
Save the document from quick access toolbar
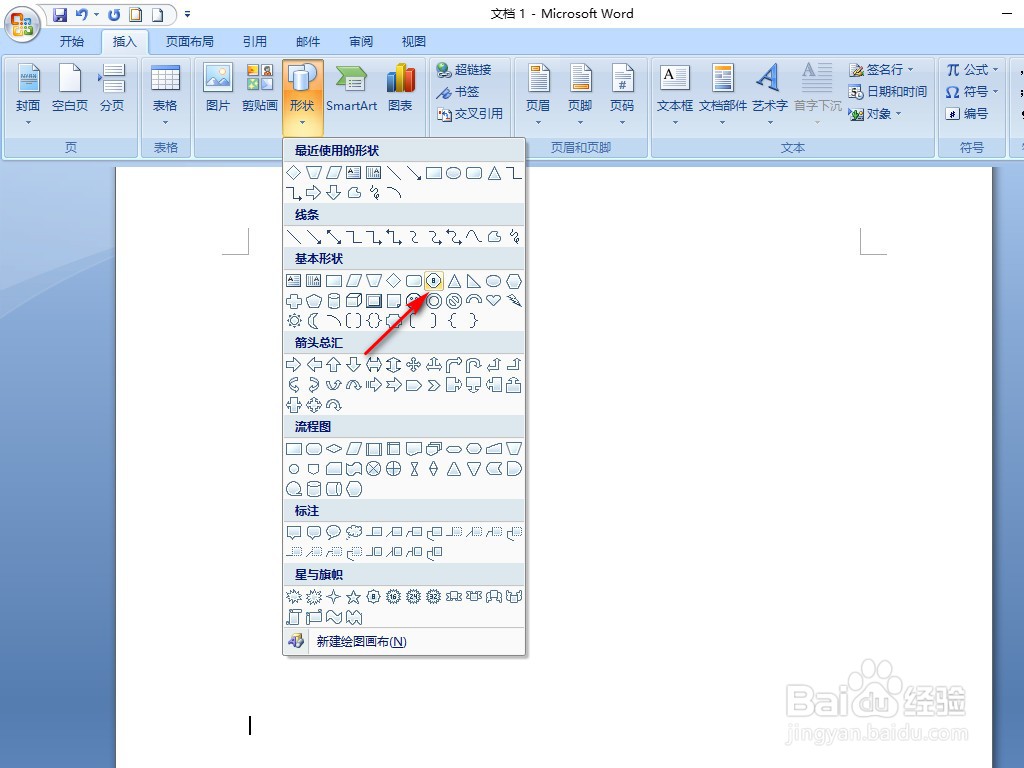60,14
